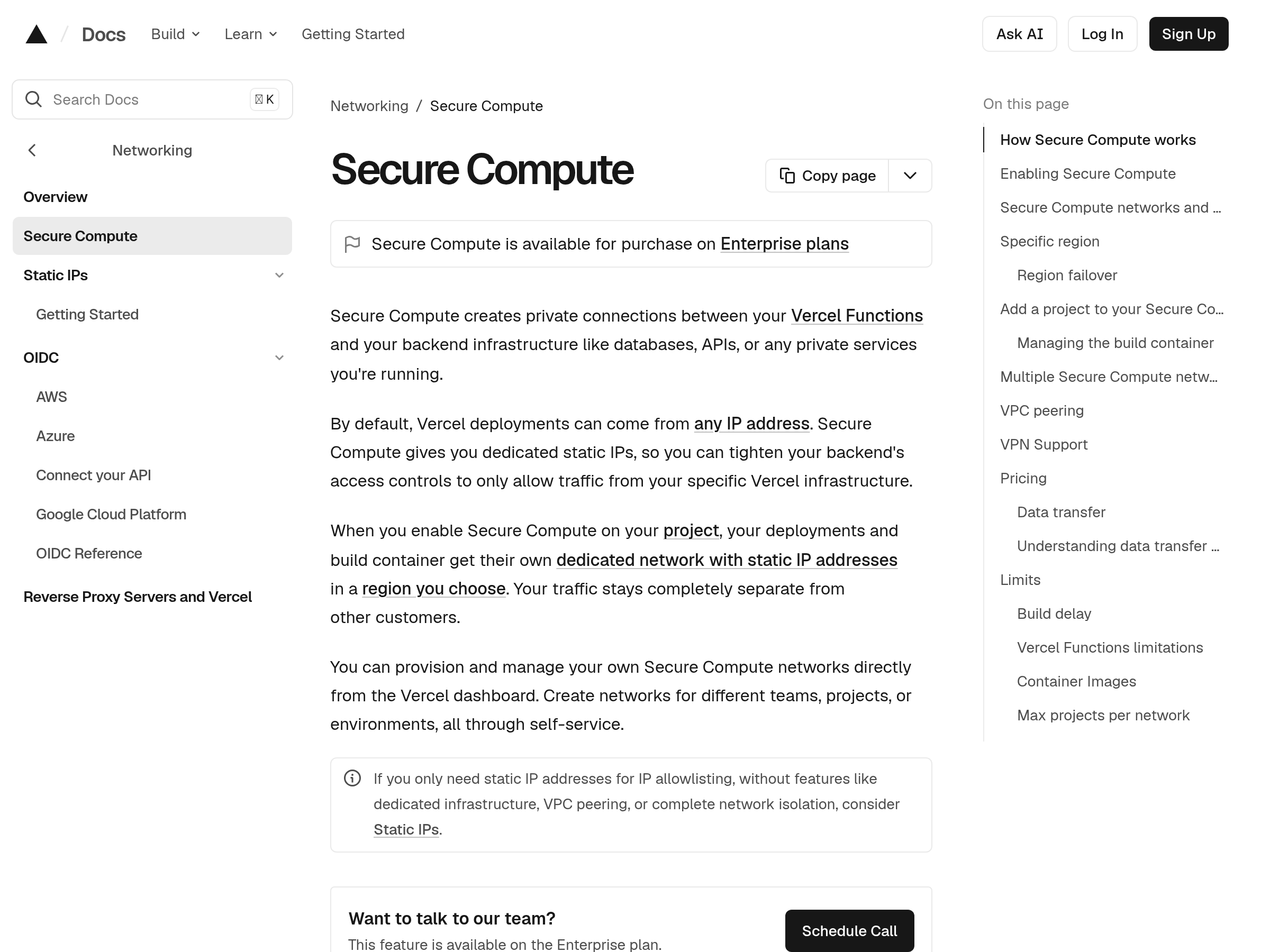Viewport: 1270px width, 952px height.
Task: Click the Schedule Call button
Action: [x=849, y=930]
